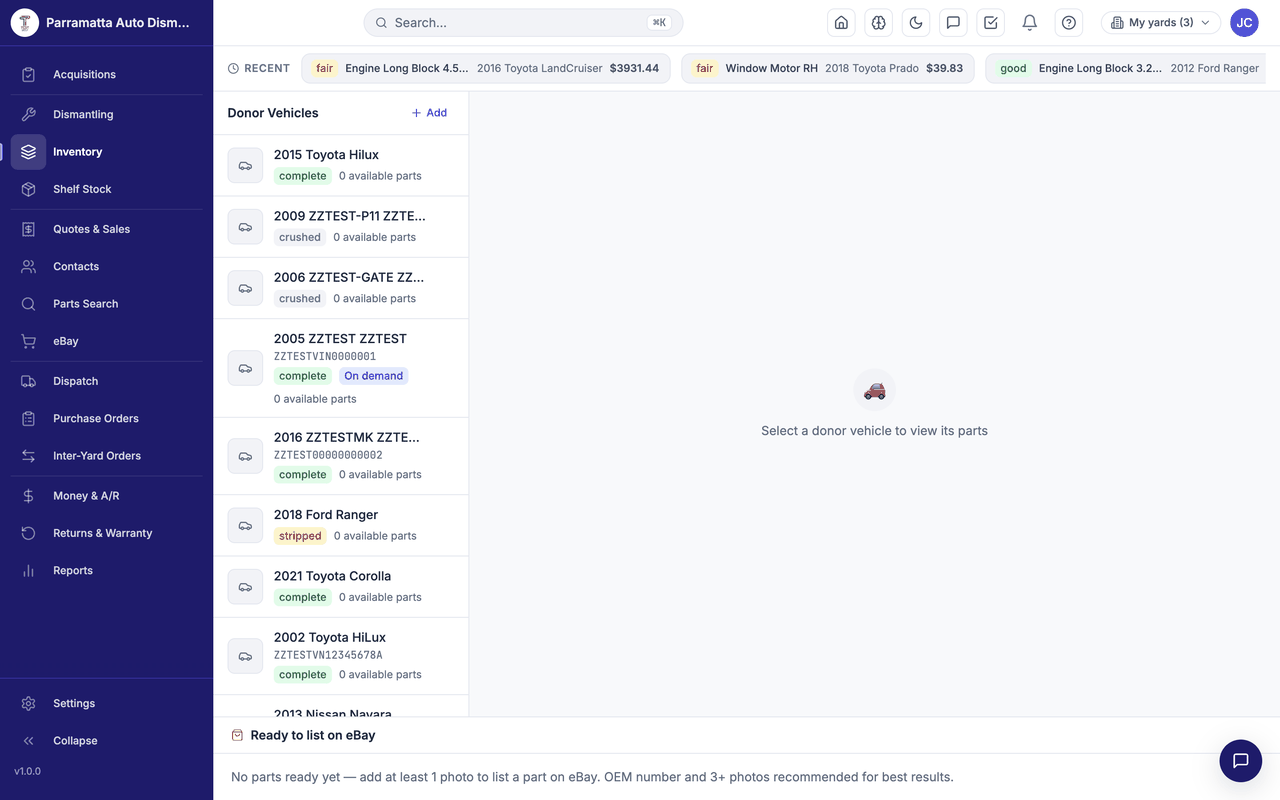Click the Parramatta Auto Dismantlers logo
The height and width of the screenshot is (800, 1280).
(24, 22)
